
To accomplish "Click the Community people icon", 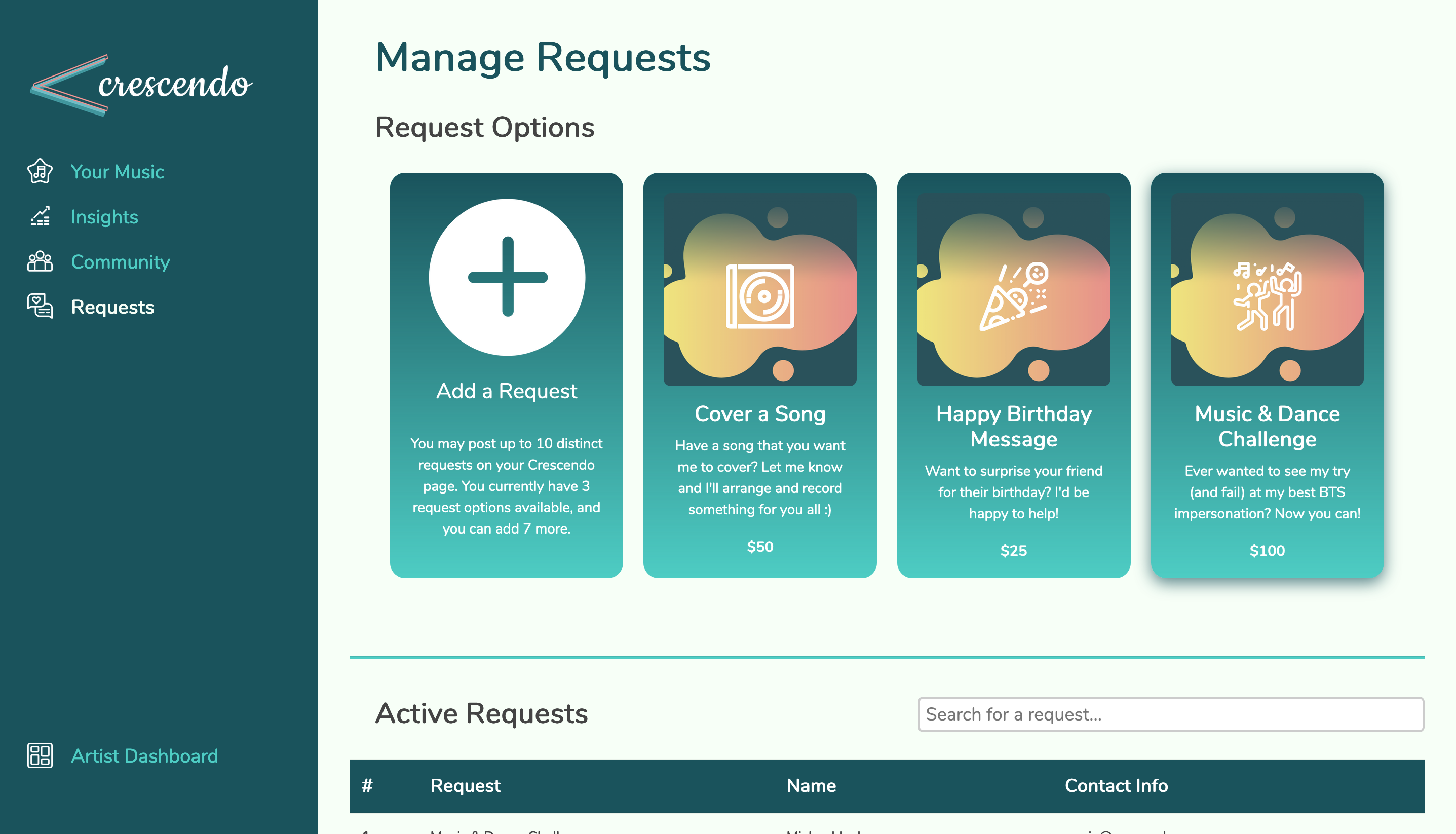I will 40,262.
